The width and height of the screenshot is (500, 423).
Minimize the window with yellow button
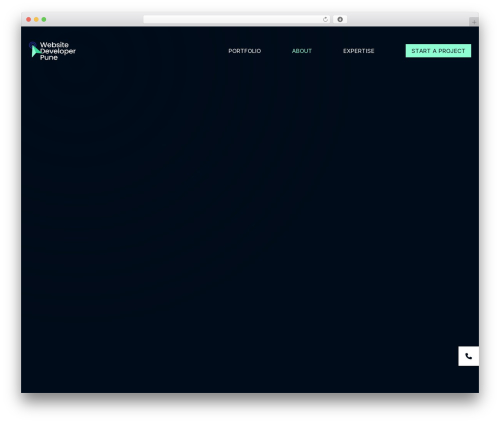coord(36,19)
